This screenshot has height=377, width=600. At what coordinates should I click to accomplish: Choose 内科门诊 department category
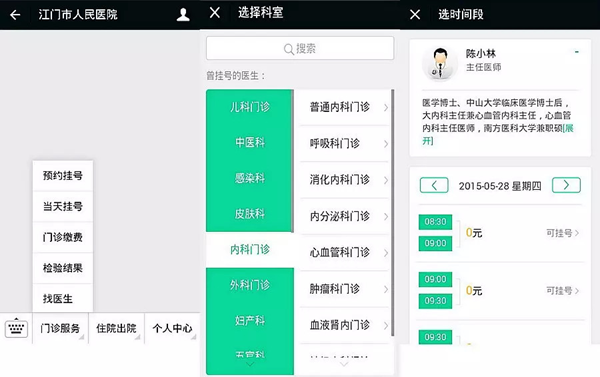250,250
